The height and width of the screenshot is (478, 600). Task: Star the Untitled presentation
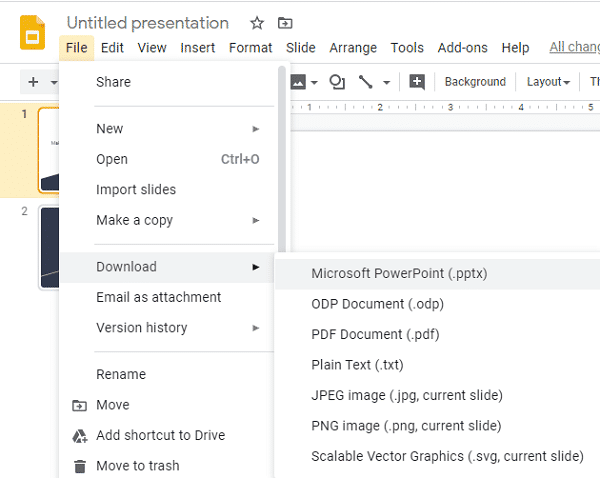(257, 23)
